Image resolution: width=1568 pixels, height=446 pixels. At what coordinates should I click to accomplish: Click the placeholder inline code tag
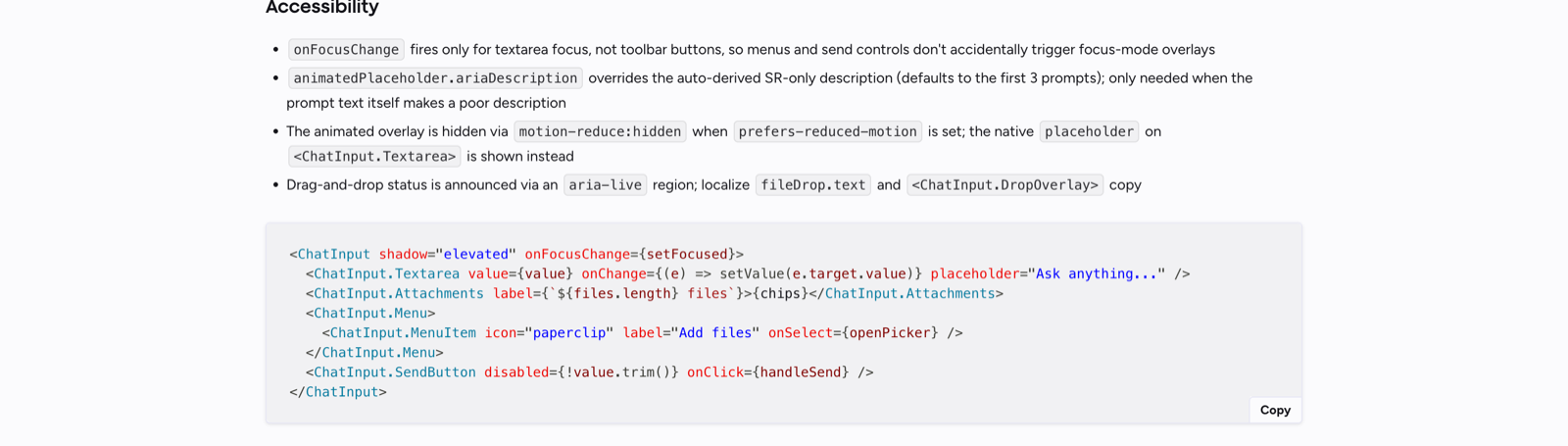(x=1089, y=131)
